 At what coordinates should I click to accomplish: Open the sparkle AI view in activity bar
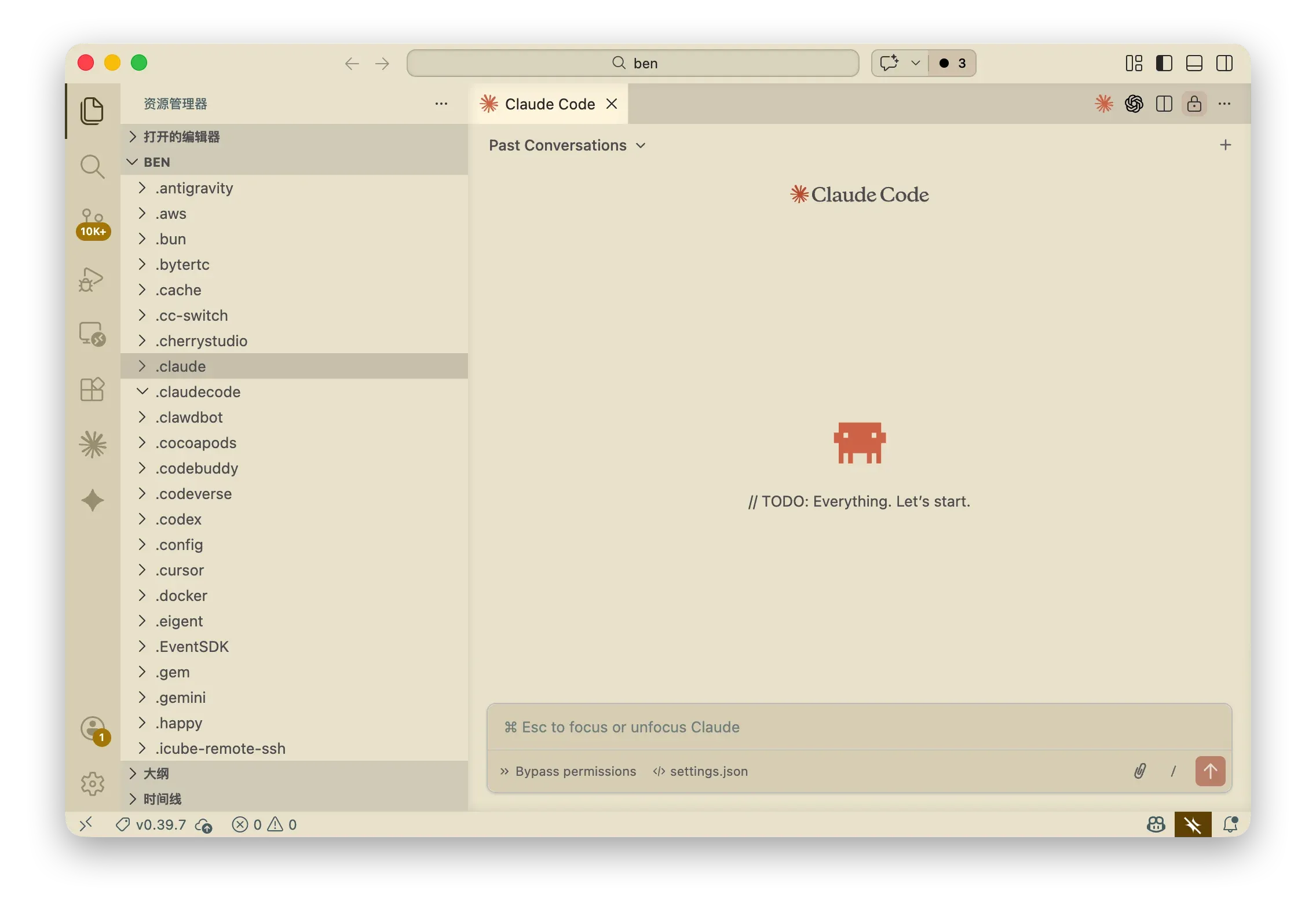point(93,500)
